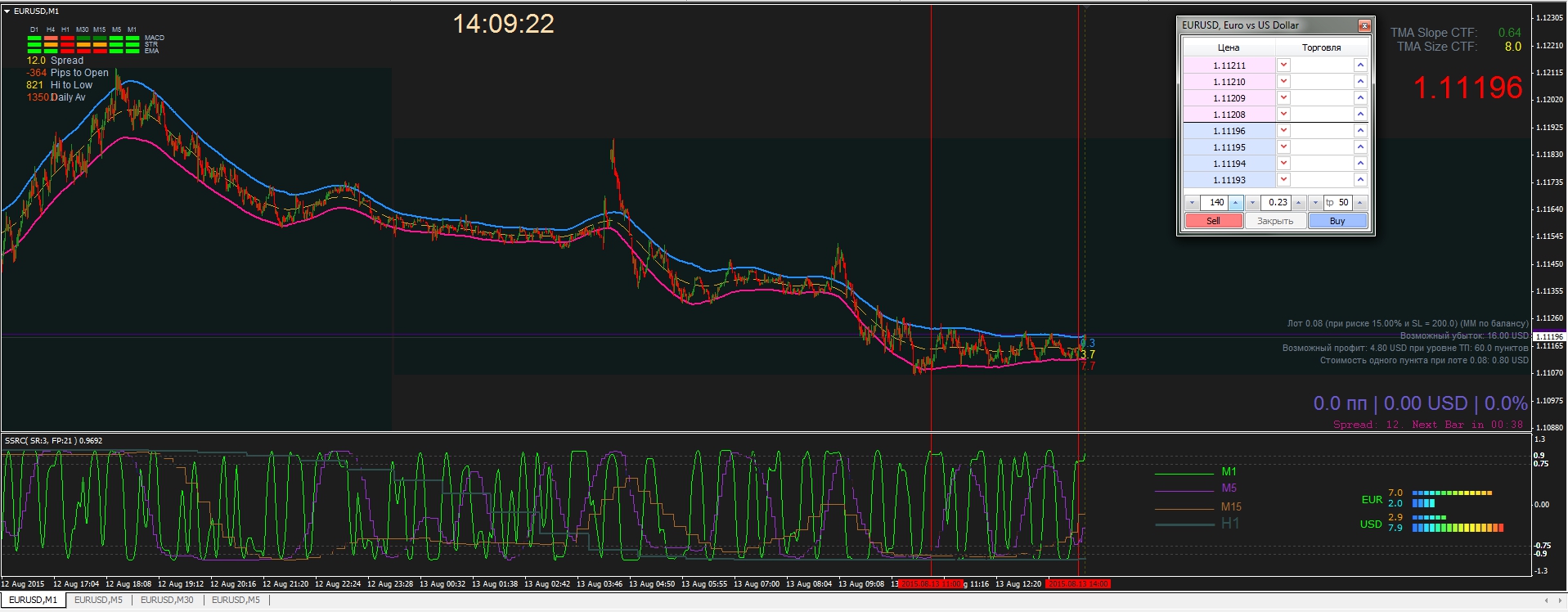Image resolution: width=1568 pixels, height=612 pixels.
Task: Click red sell arrow on 1.11193 row
Action: click(1283, 180)
